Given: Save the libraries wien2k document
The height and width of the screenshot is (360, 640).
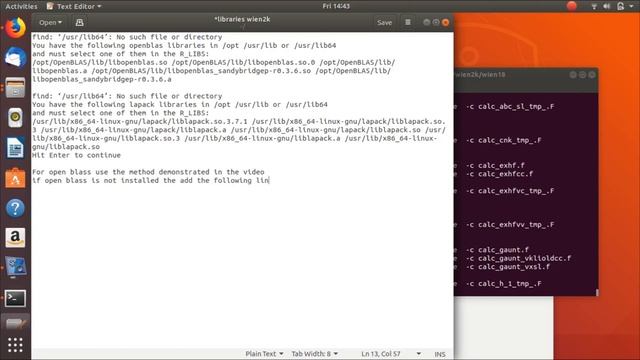Looking at the screenshot, I should click(x=384, y=22).
